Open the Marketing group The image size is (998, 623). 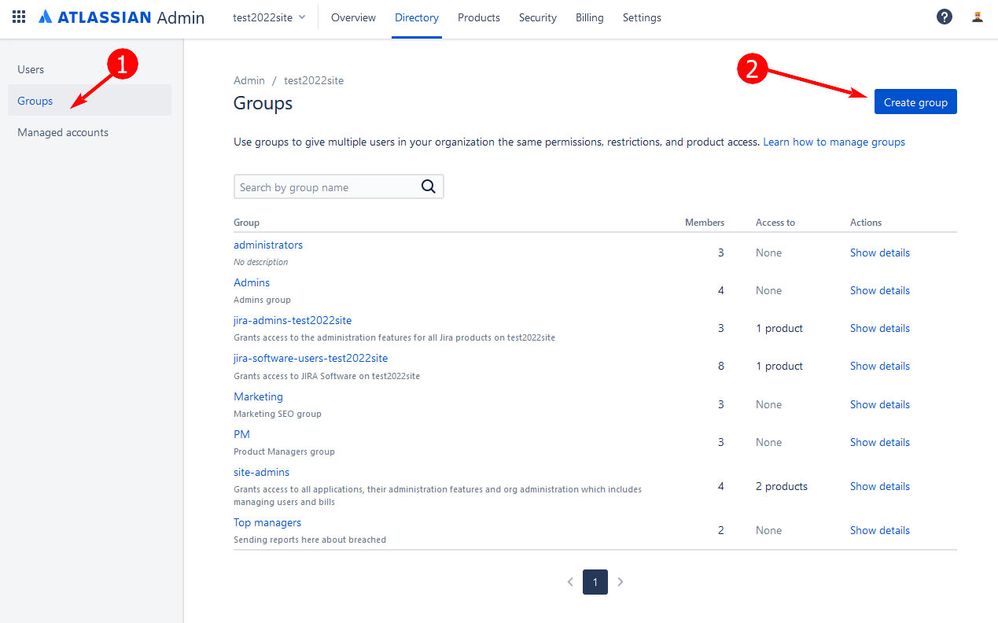(x=258, y=396)
